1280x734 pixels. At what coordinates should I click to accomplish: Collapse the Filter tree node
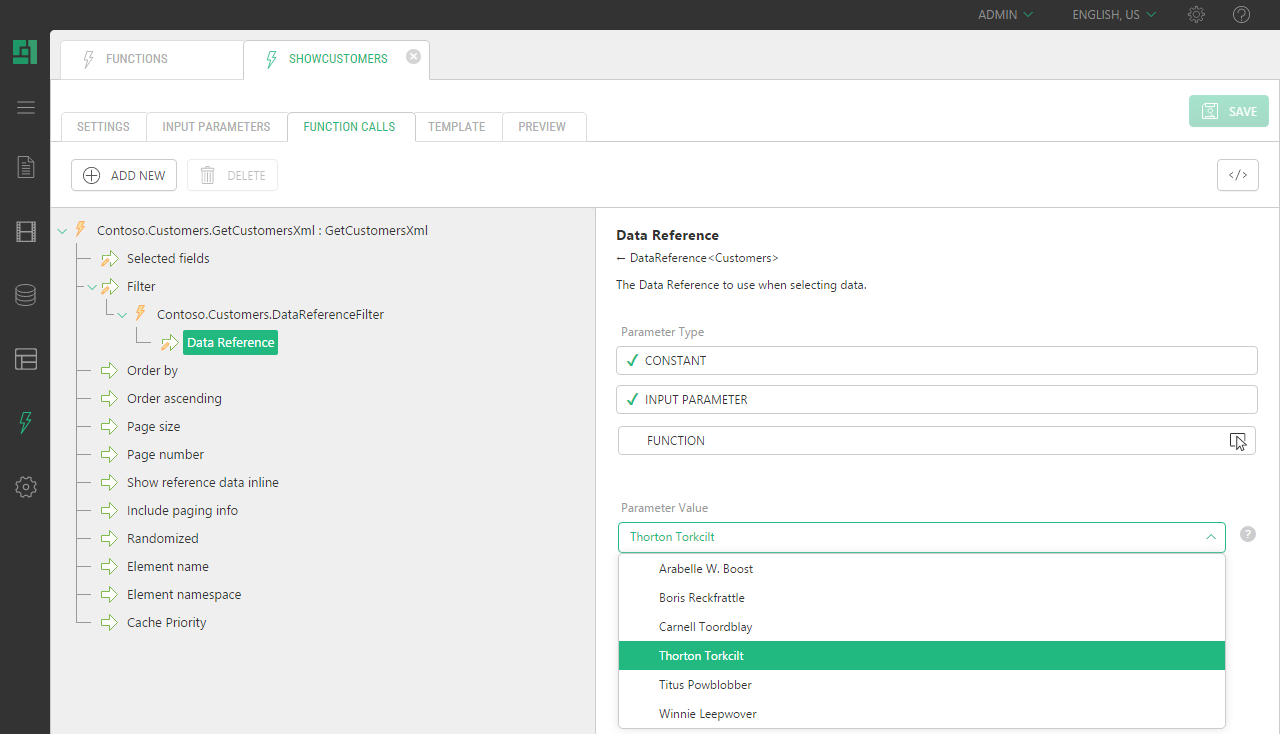click(92, 287)
